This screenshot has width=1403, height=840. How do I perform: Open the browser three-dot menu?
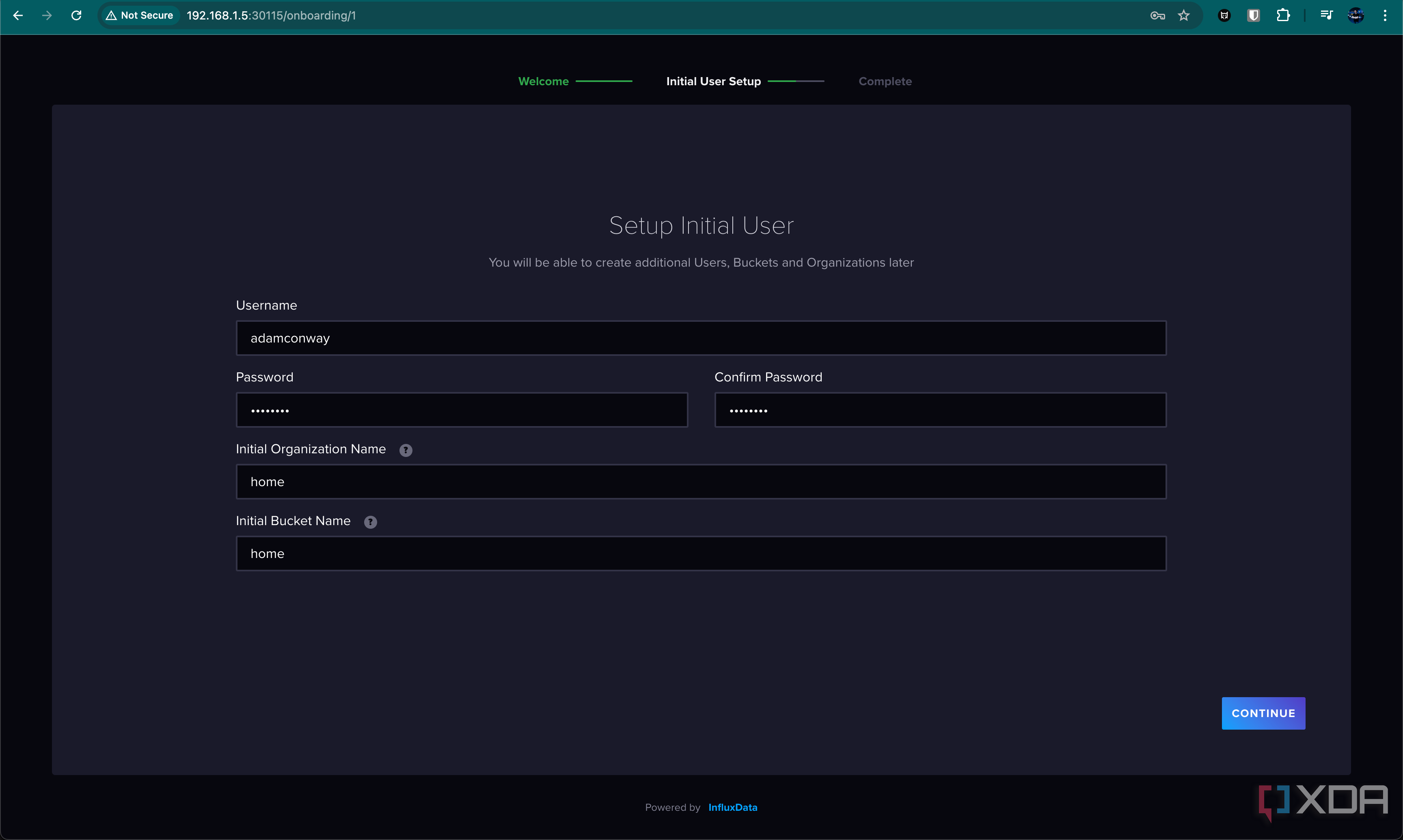1385,16
